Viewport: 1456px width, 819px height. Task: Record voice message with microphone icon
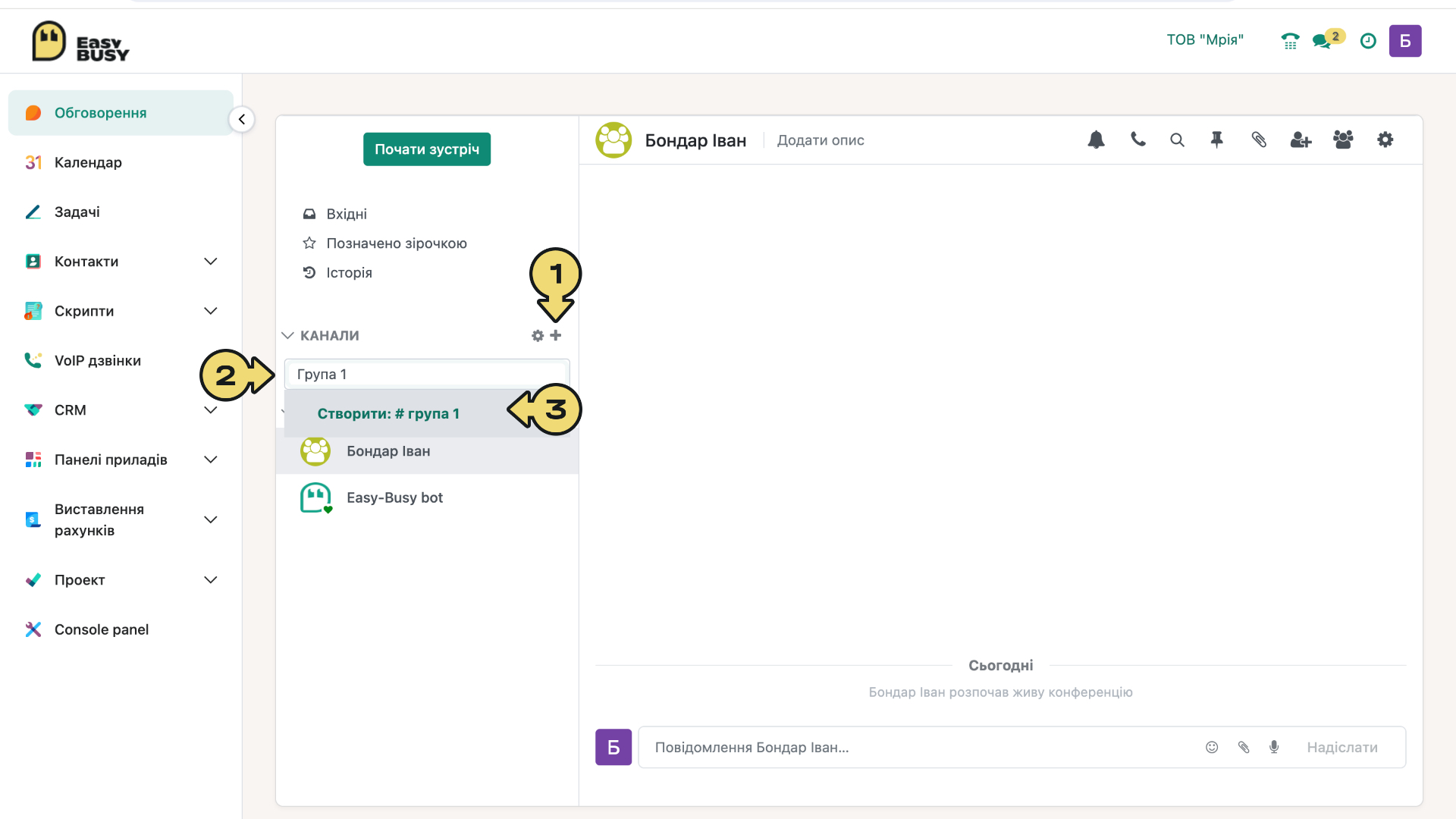[1274, 747]
